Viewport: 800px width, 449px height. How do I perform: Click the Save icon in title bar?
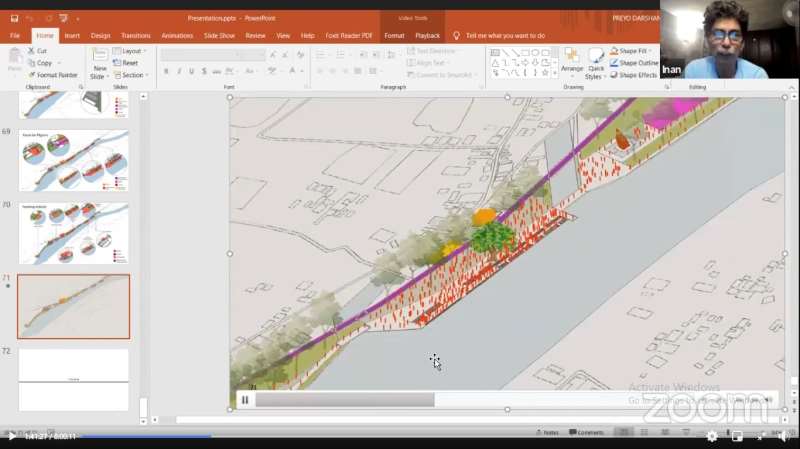click(15, 18)
